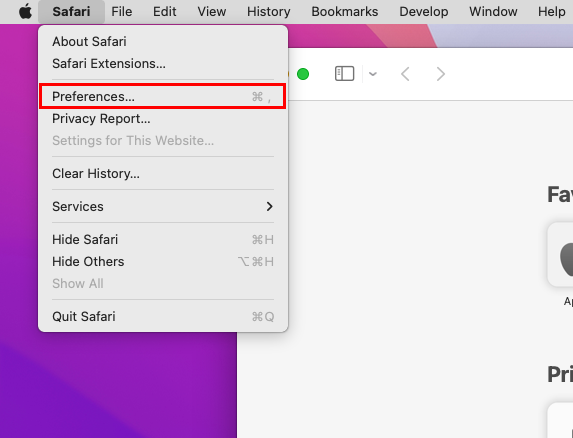Open the Edit menu
The height and width of the screenshot is (438, 573).
tap(164, 12)
